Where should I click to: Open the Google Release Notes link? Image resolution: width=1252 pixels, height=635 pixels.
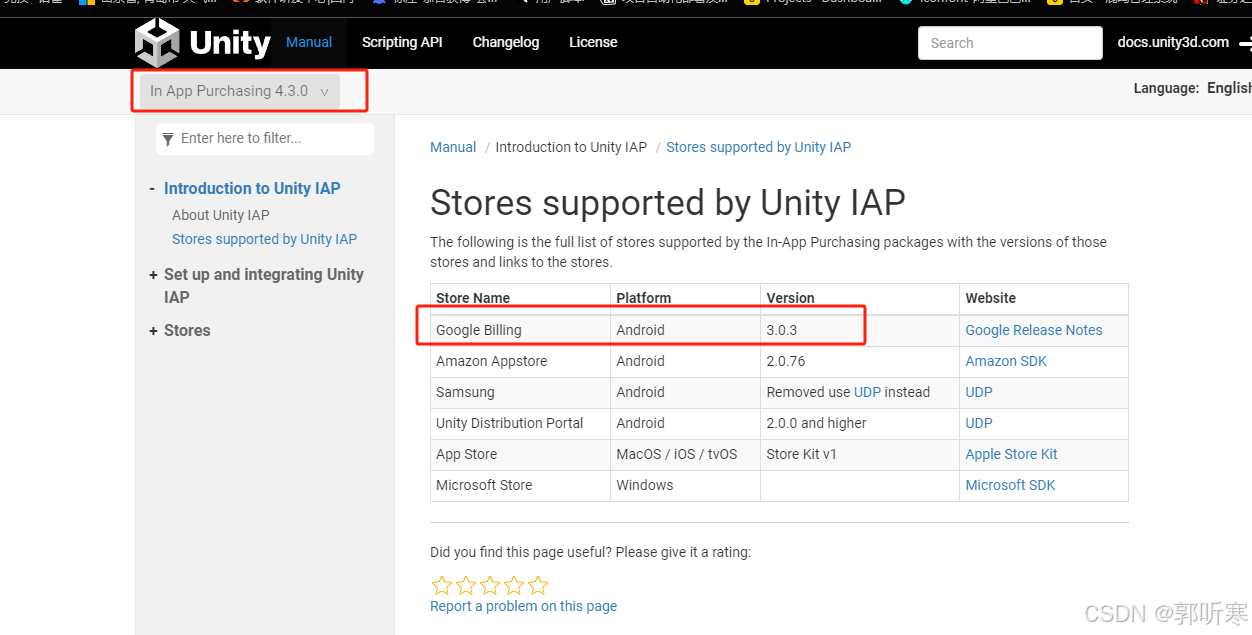(x=1034, y=330)
